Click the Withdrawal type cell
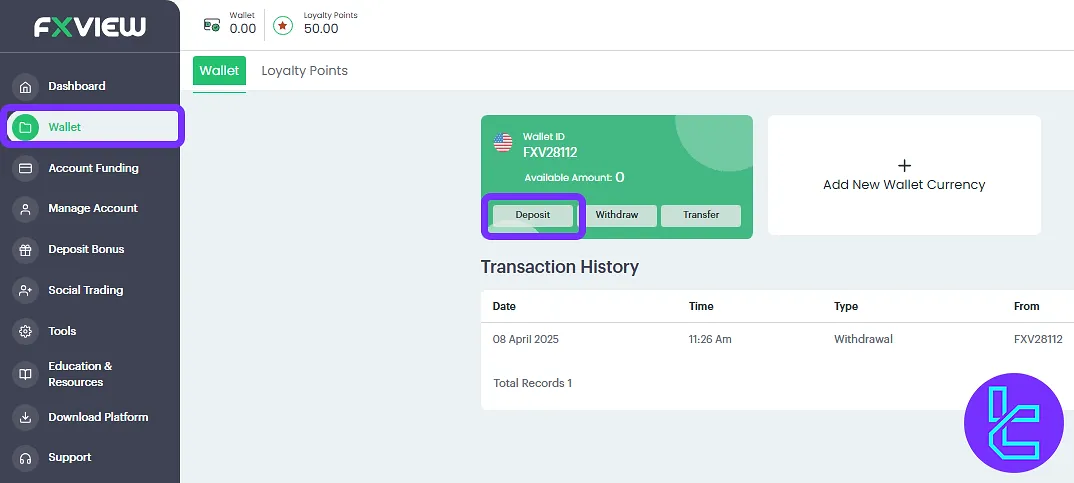Viewport: 1074px width, 483px height. pos(863,339)
